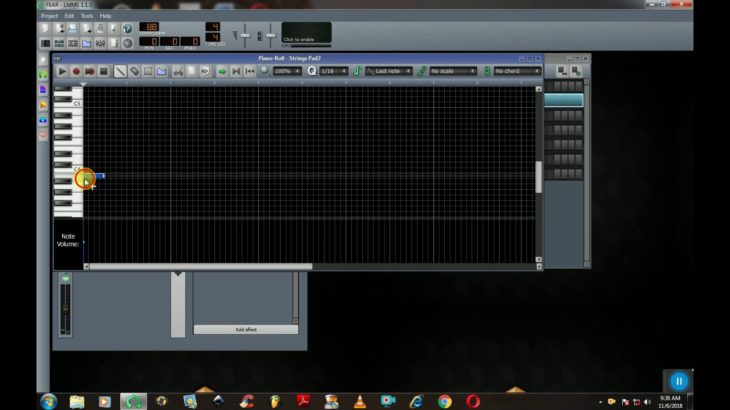Select the erase mode tool
Screen dimensions: 730x410
[134, 71]
